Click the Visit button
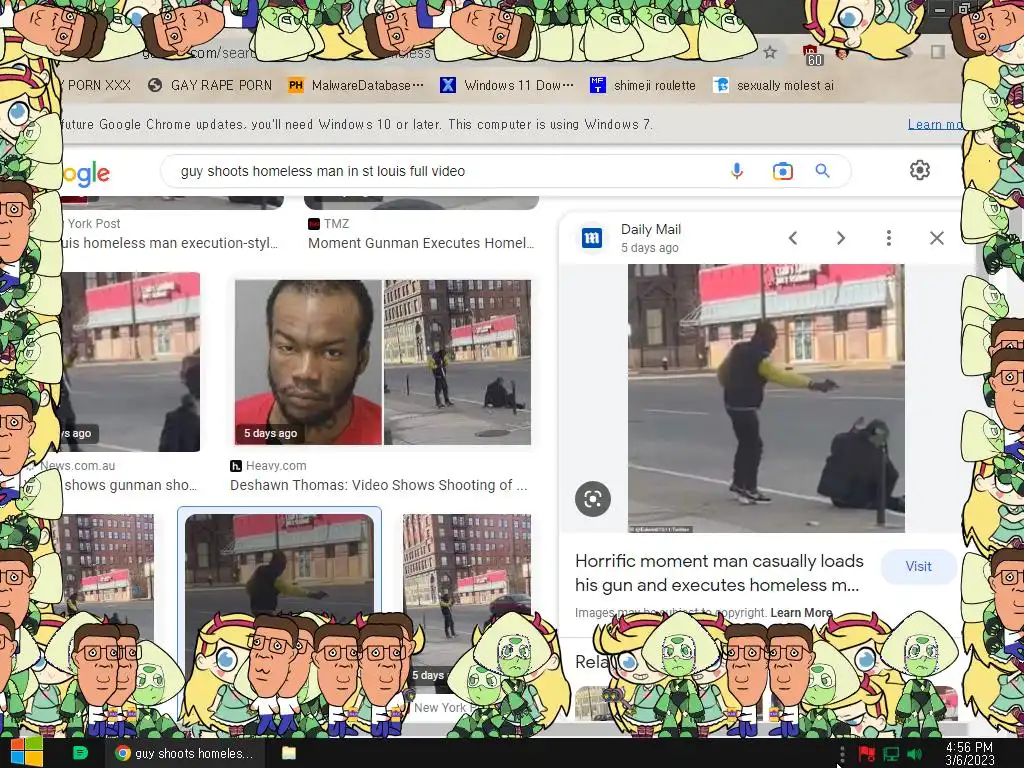The image size is (1024, 768). coord(918,566)
